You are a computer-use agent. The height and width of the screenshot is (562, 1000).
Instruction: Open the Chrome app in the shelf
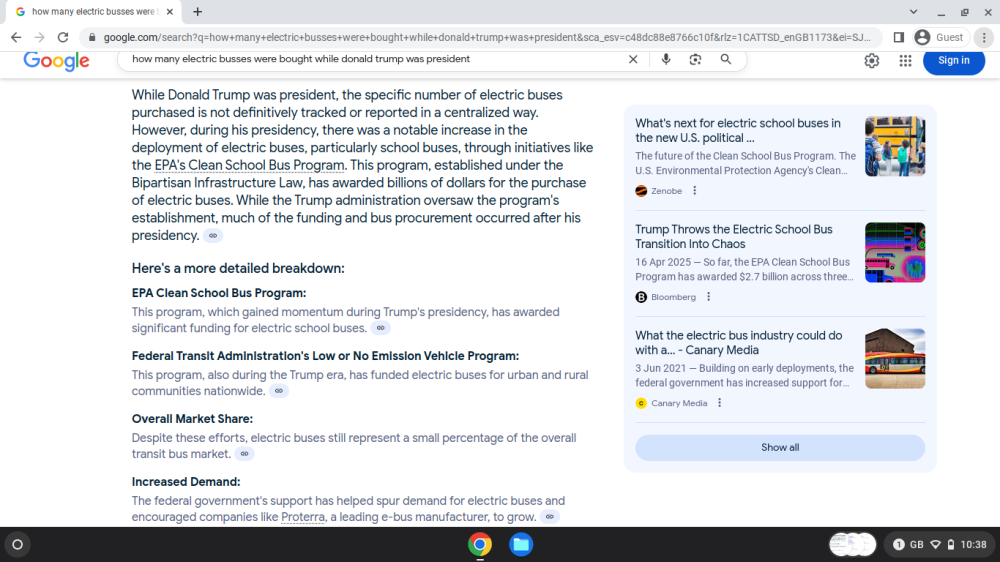pyautogui.click(x=480, y=545)
